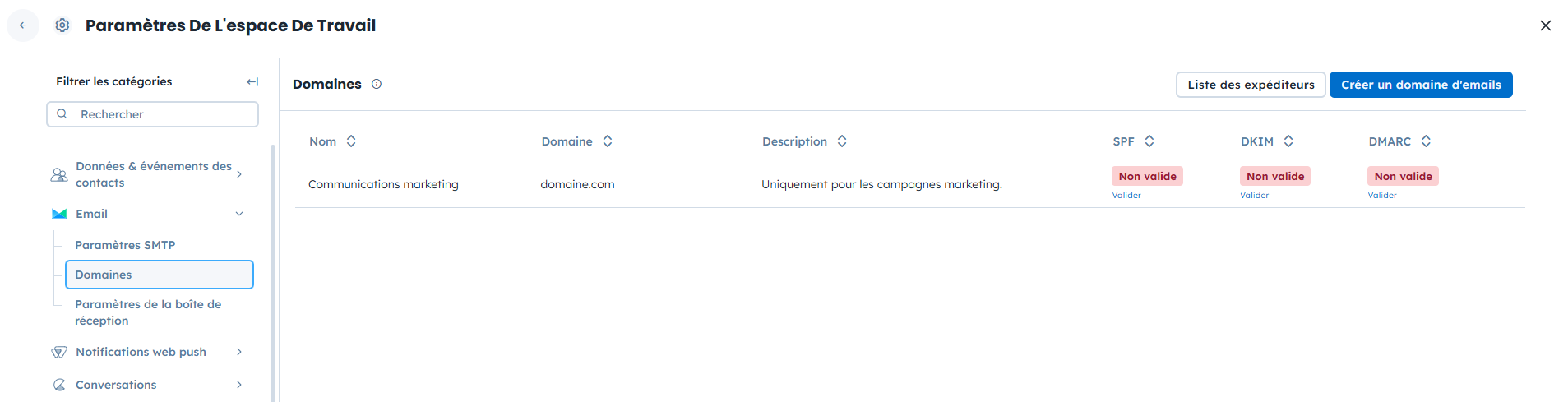Sort the table by DKIM column
The image size is (1568, 402).
[1288, 141]
